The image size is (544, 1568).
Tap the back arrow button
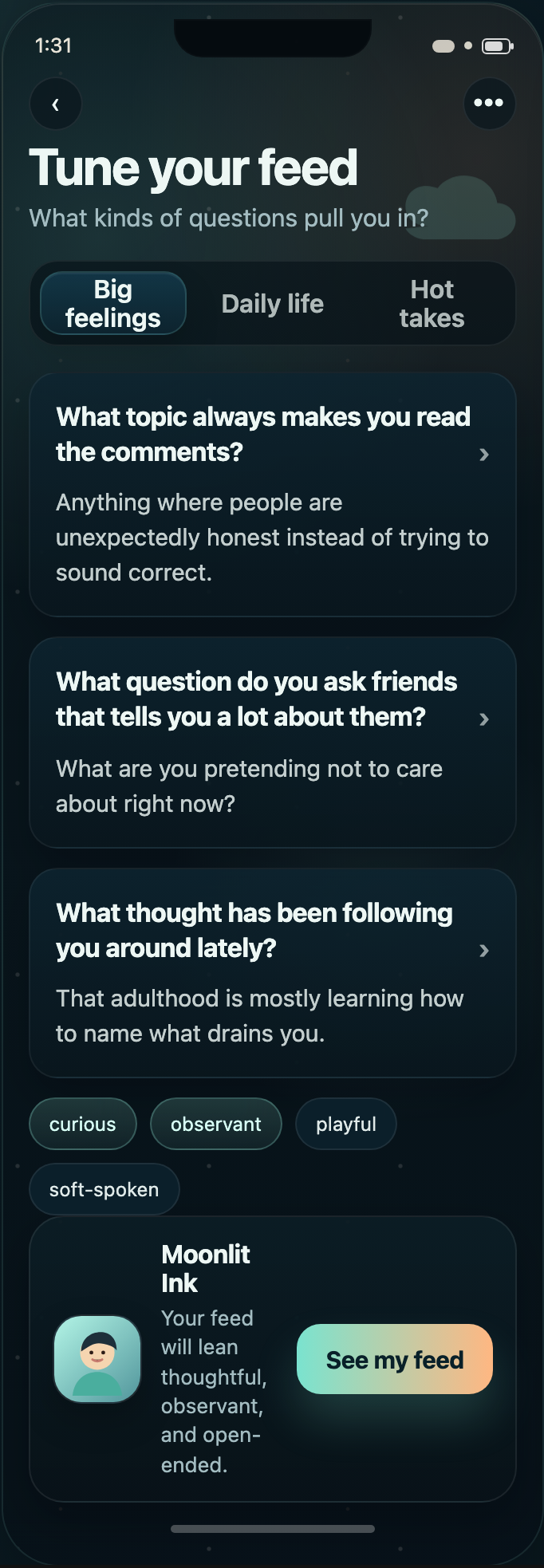tap(55, 104)
